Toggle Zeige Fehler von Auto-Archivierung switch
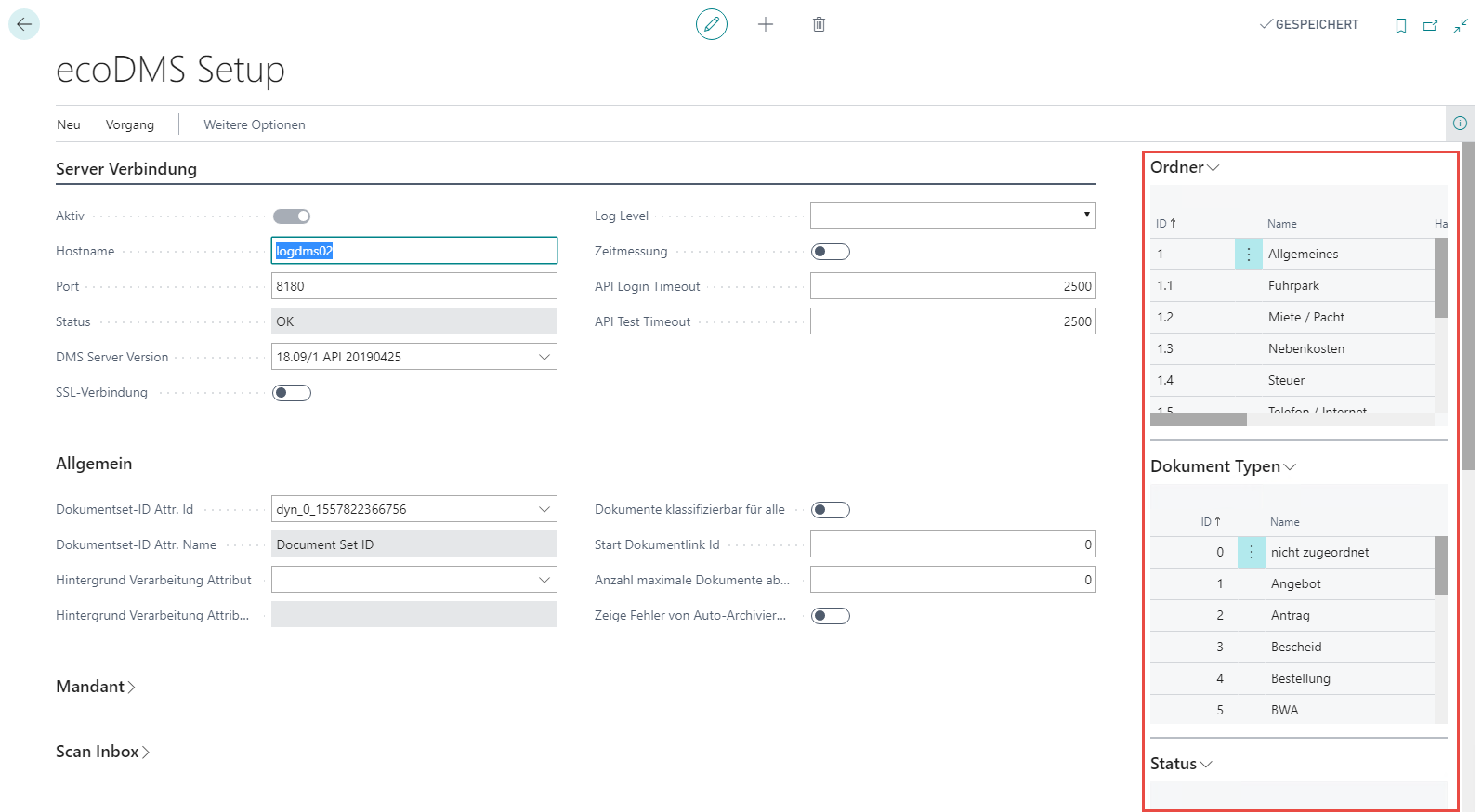The image size is (1482, 812). tap(831, 616)
